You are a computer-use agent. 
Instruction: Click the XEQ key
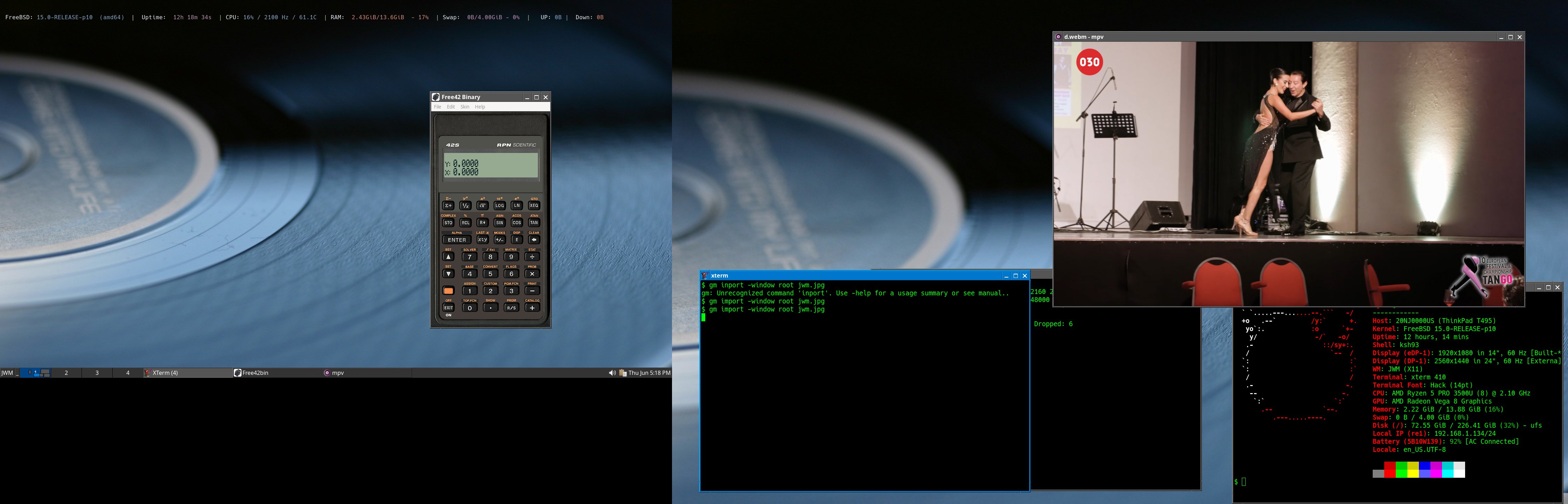coord(534,206)
